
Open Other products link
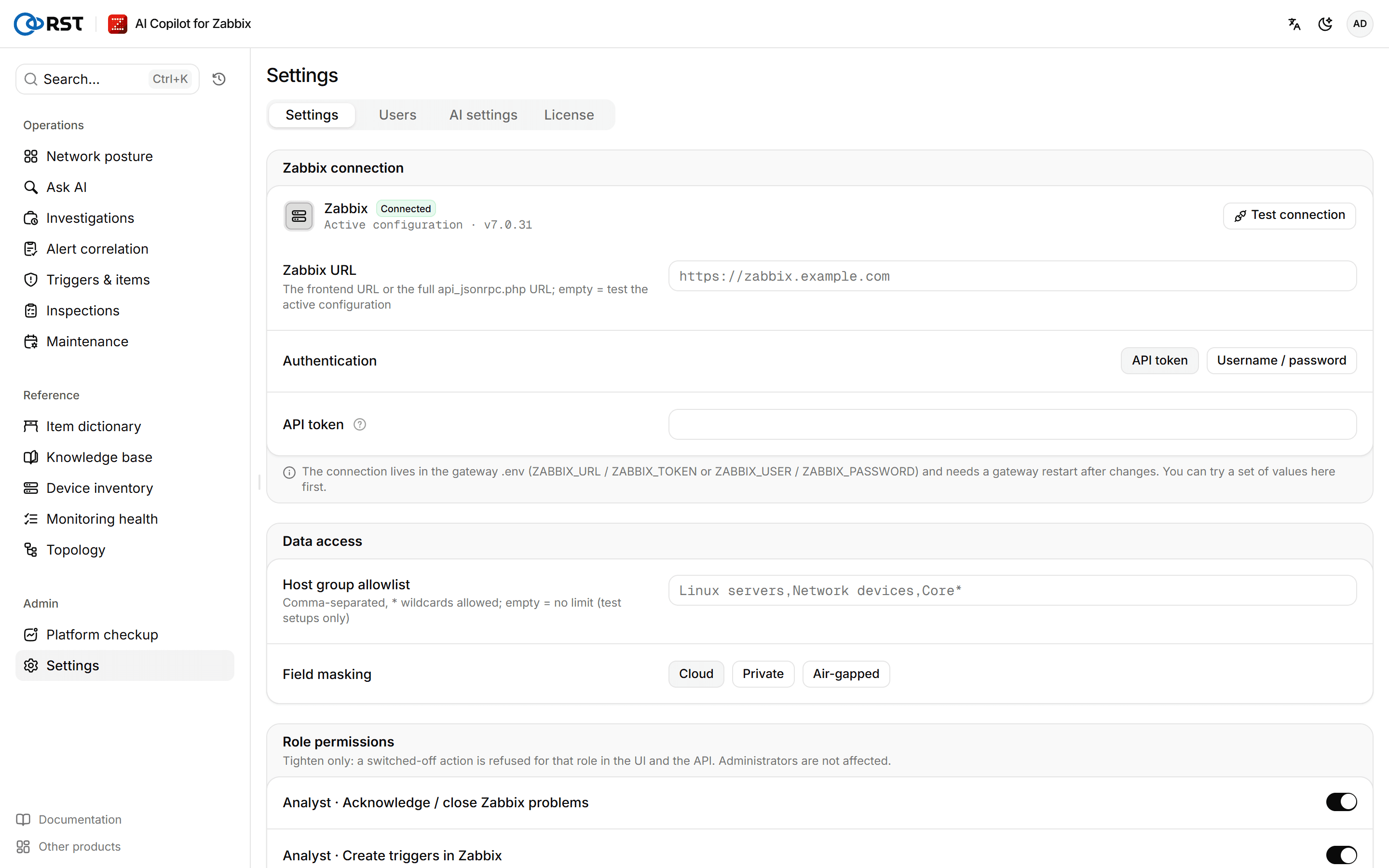coord(69,846)
